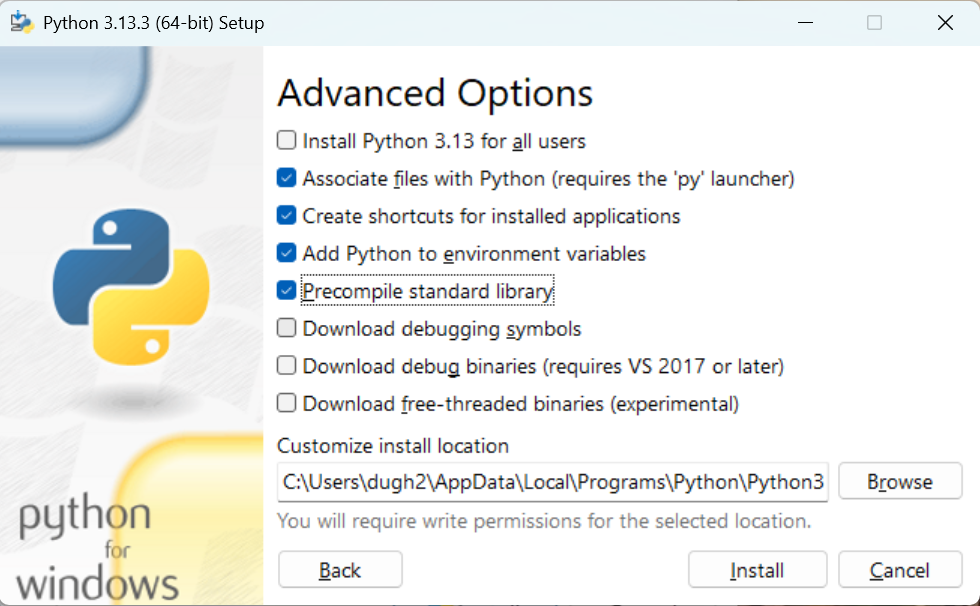Enable installing Python 3.13 for all users
Viewport: 980px width, 606px height.
[x=286, y=141]
